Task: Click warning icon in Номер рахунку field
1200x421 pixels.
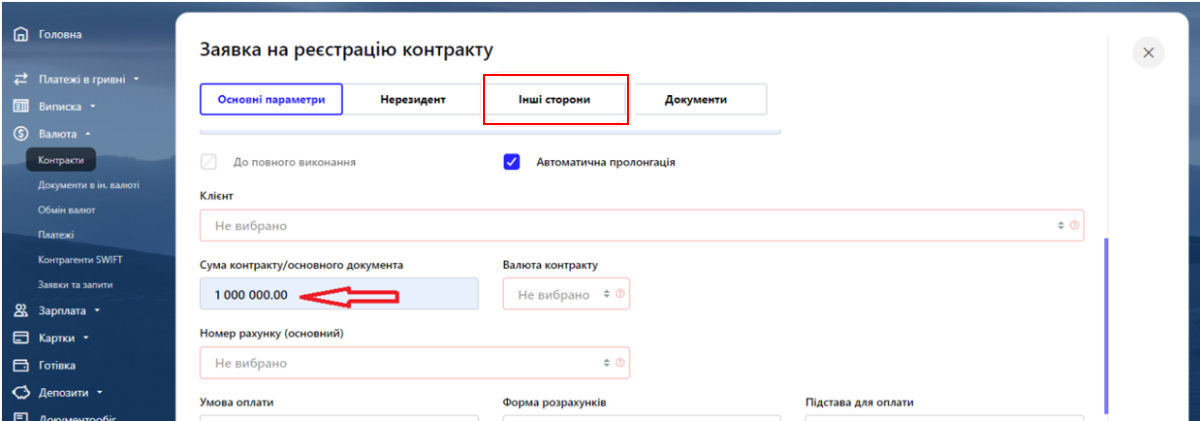Action: (x=620, y=363)
